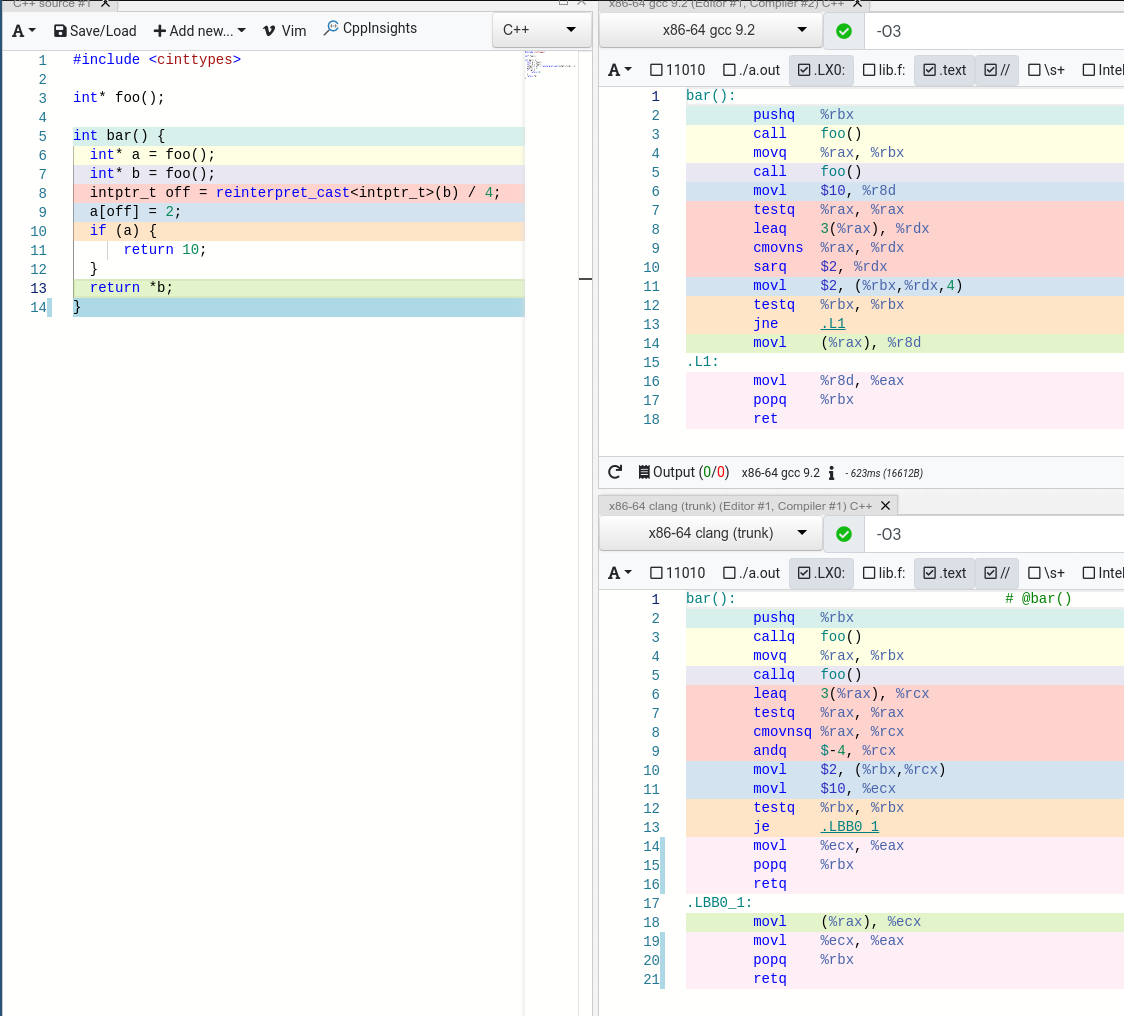Image resolution: width=1124 pixels, height=1016 pixels.
Task: Uncheck the .LX0: labels filter in clang pane
Action: click(x=820, y=573)
